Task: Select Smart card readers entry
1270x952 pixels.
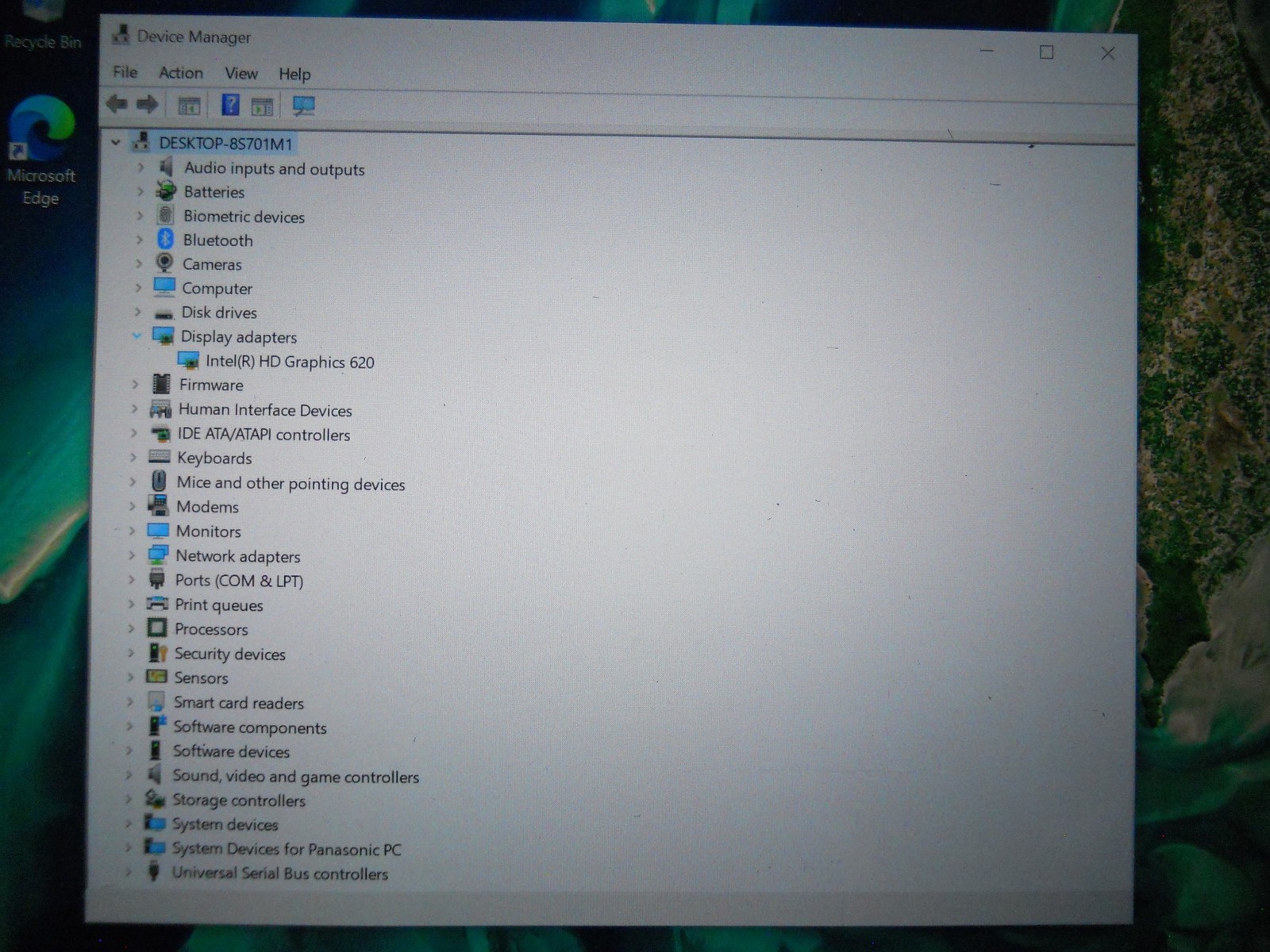Action: tap(239, 703)
